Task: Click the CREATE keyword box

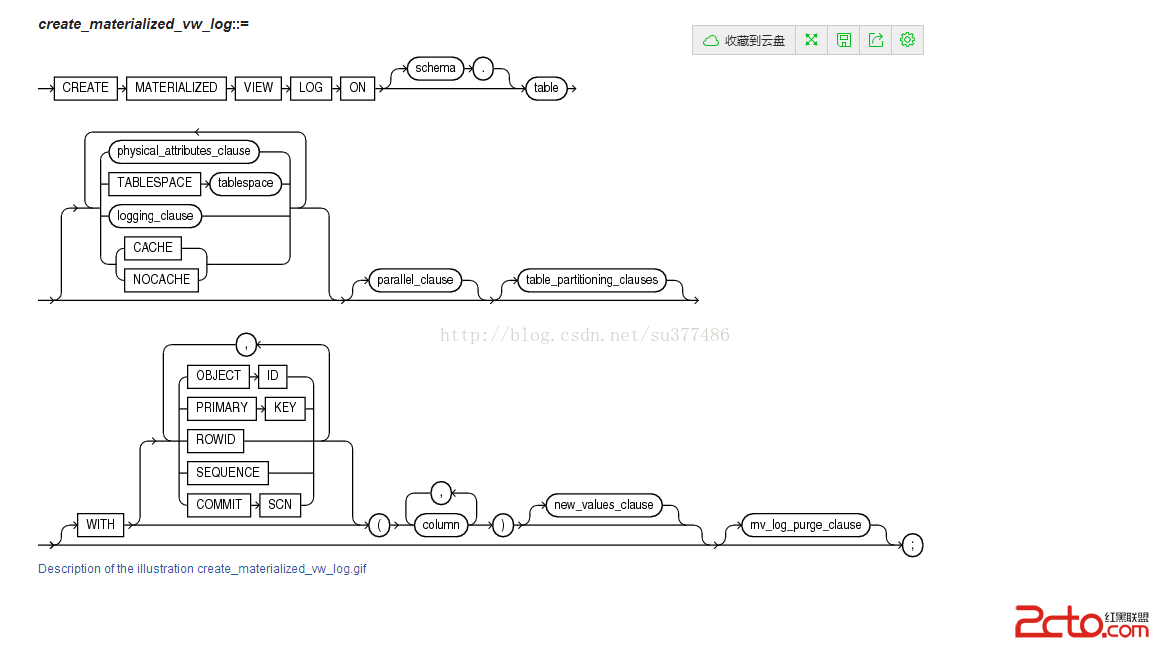Action: (85, 88)
